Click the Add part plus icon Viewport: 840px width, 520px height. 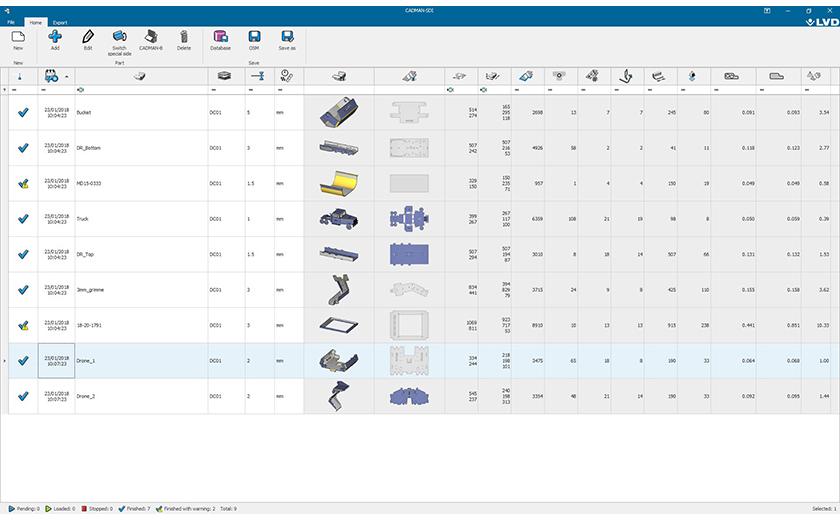tap(55, 36)
